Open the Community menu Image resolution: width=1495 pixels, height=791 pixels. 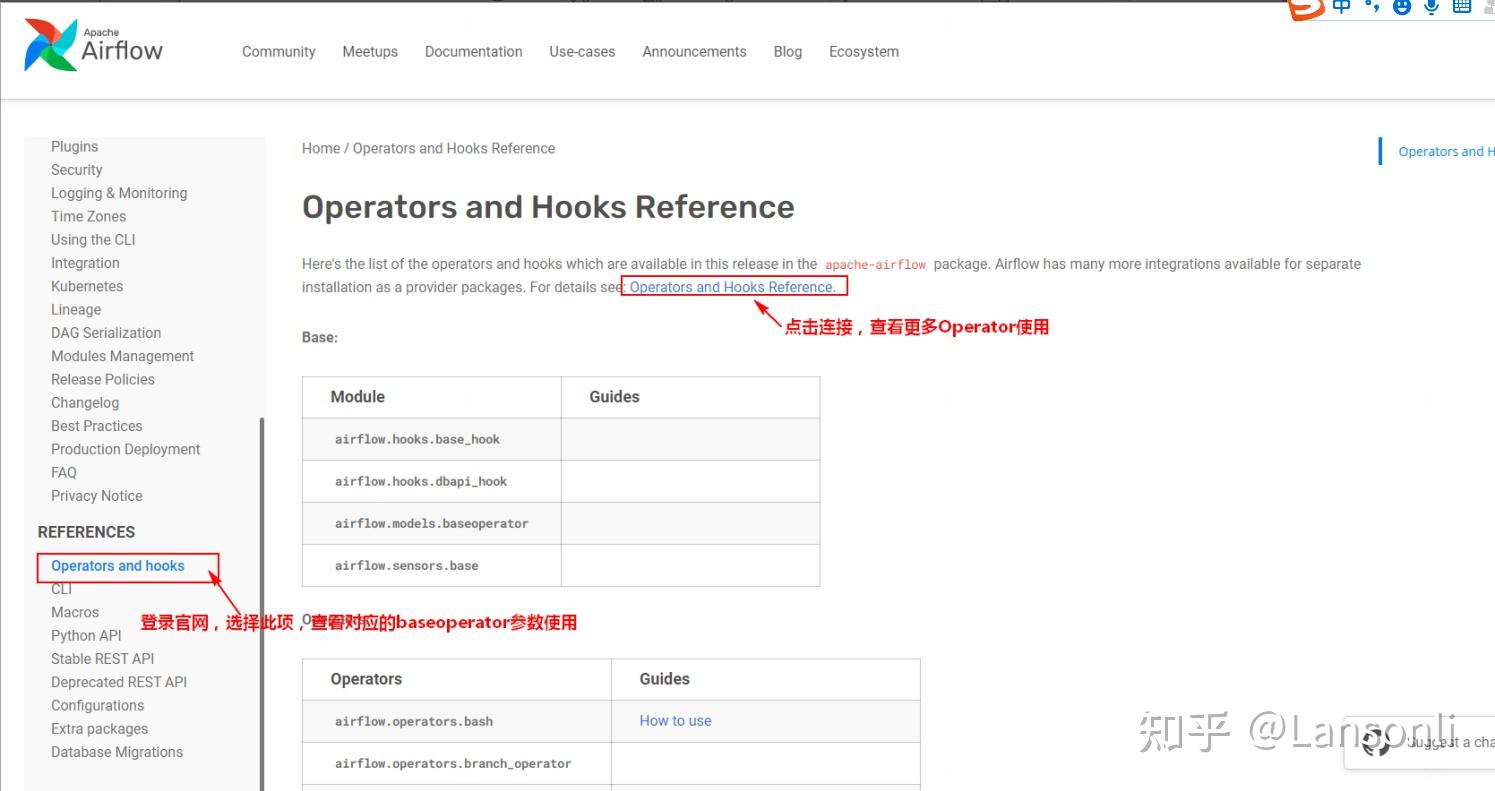click(x=279, y=52)
